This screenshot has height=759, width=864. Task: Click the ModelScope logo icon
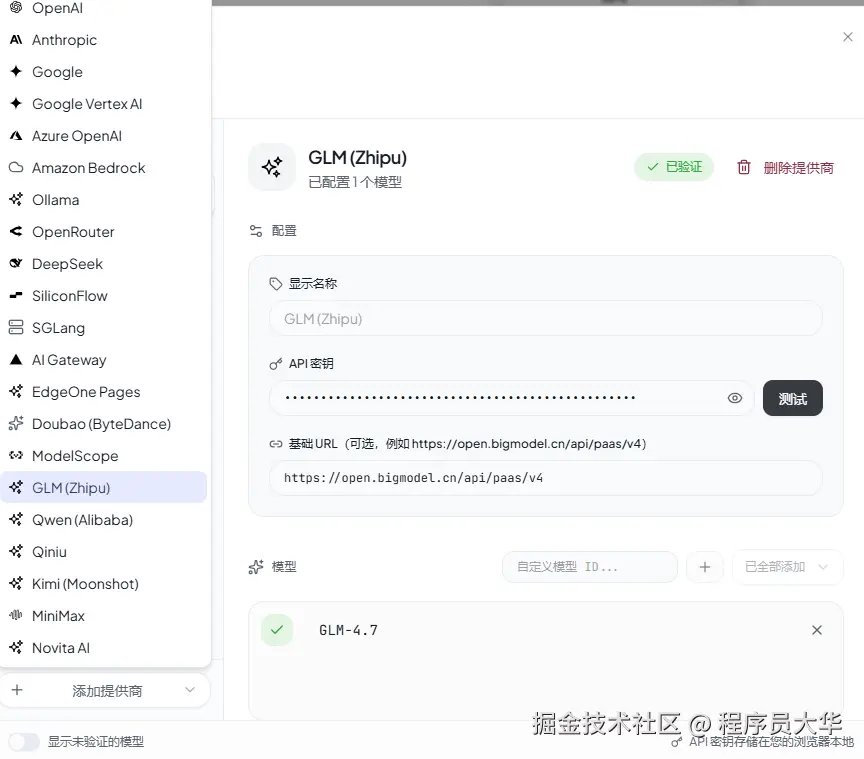[16, 455]
